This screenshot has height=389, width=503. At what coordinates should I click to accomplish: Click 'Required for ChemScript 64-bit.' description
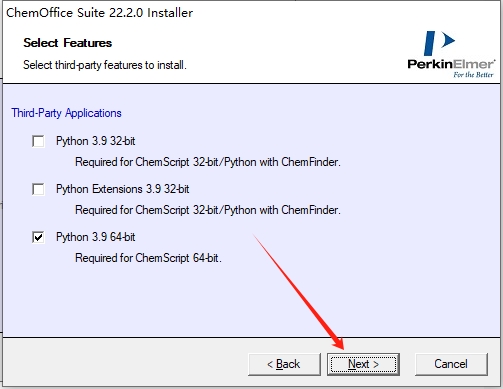point(148,258)
